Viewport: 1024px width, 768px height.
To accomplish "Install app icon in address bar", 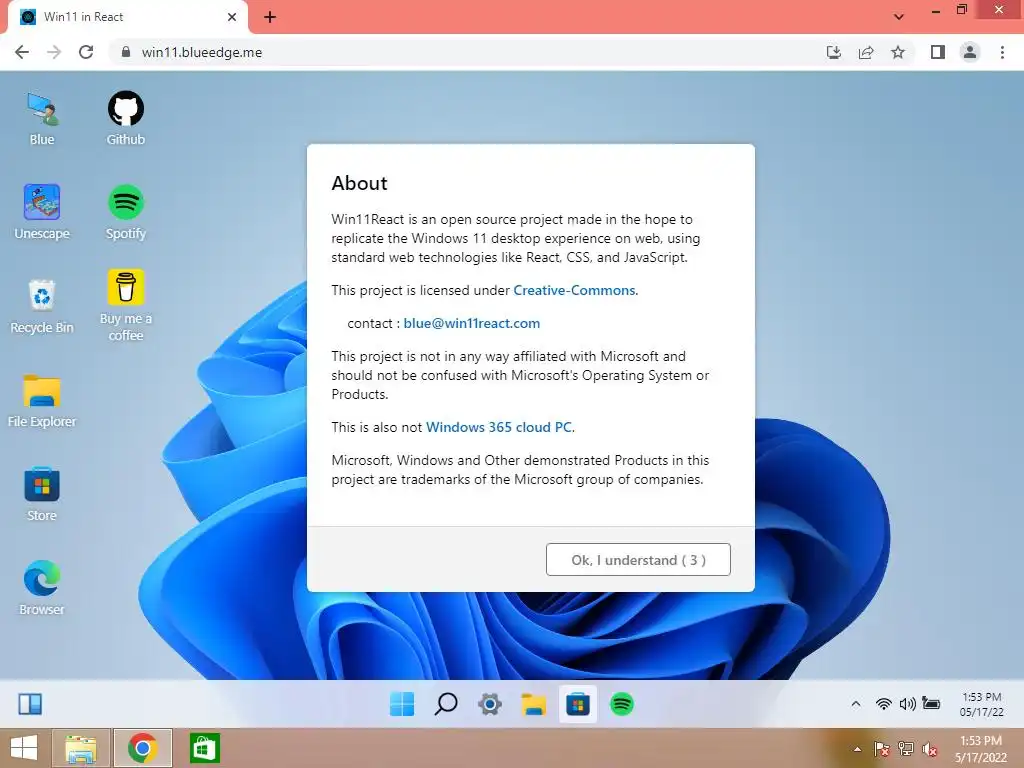I will point(834,52).
